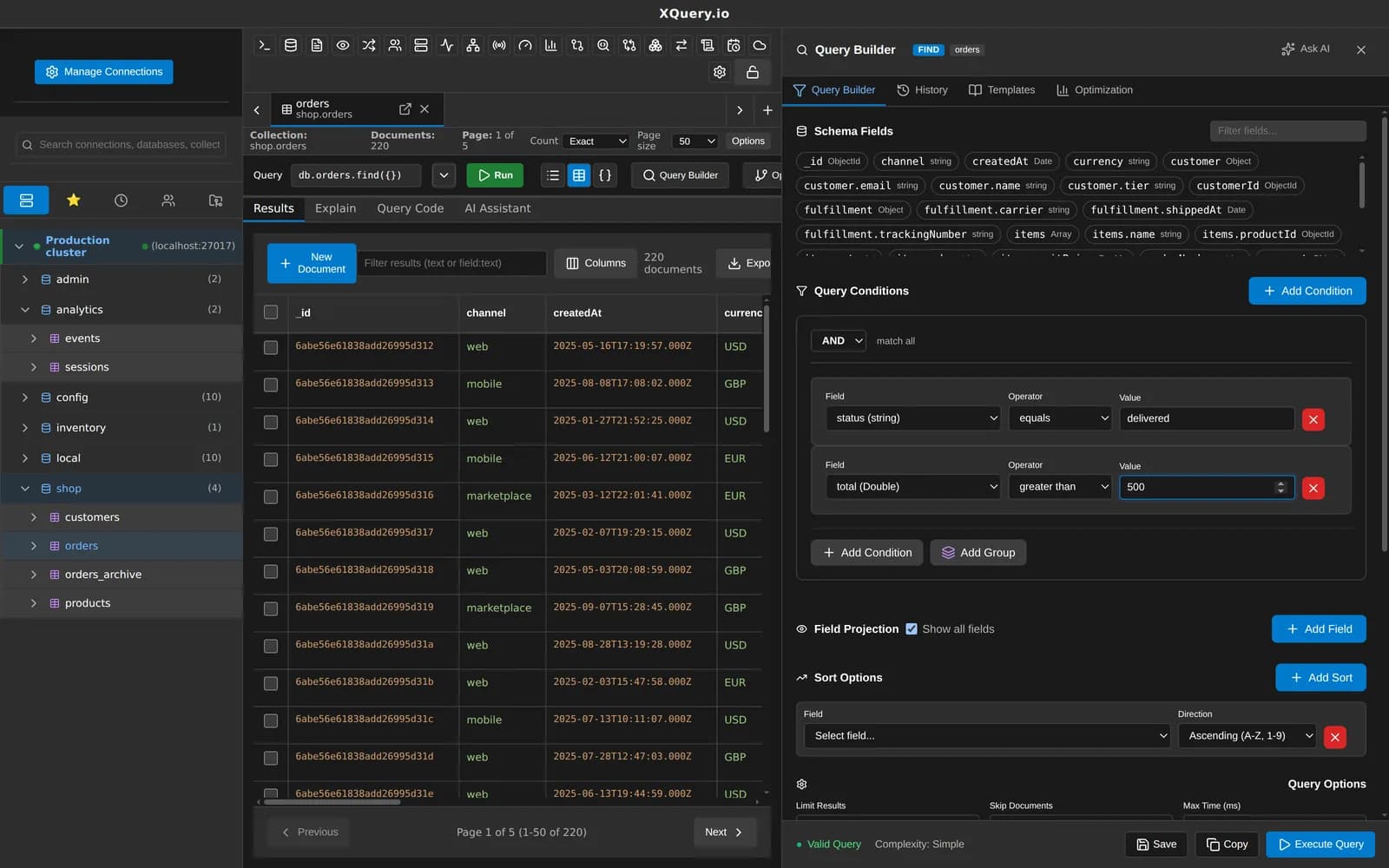Click the users sidebar tab icon
Image resolution: width=1389 pixels, height=868 pixels.
click(x=168, y=201)
